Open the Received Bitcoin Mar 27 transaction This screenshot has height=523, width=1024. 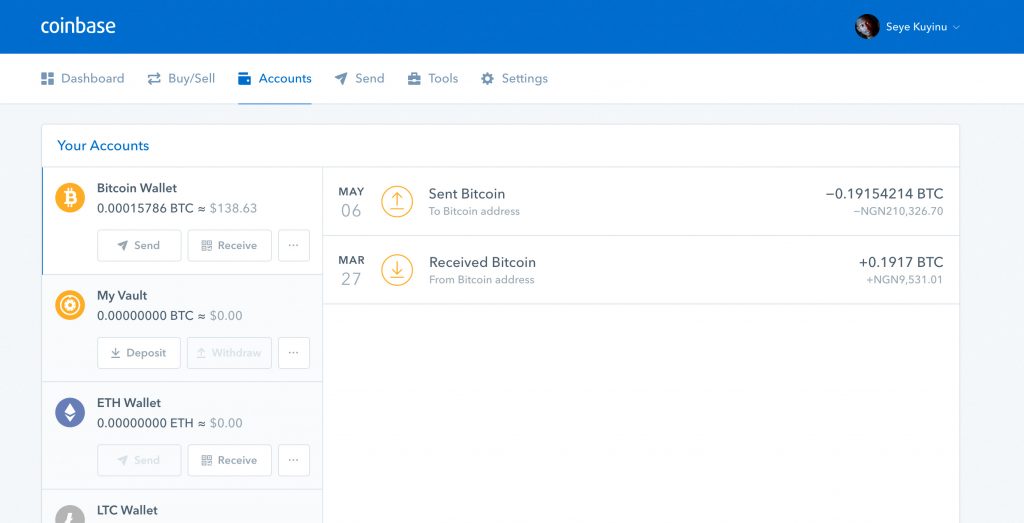click(x=641, y=270)
